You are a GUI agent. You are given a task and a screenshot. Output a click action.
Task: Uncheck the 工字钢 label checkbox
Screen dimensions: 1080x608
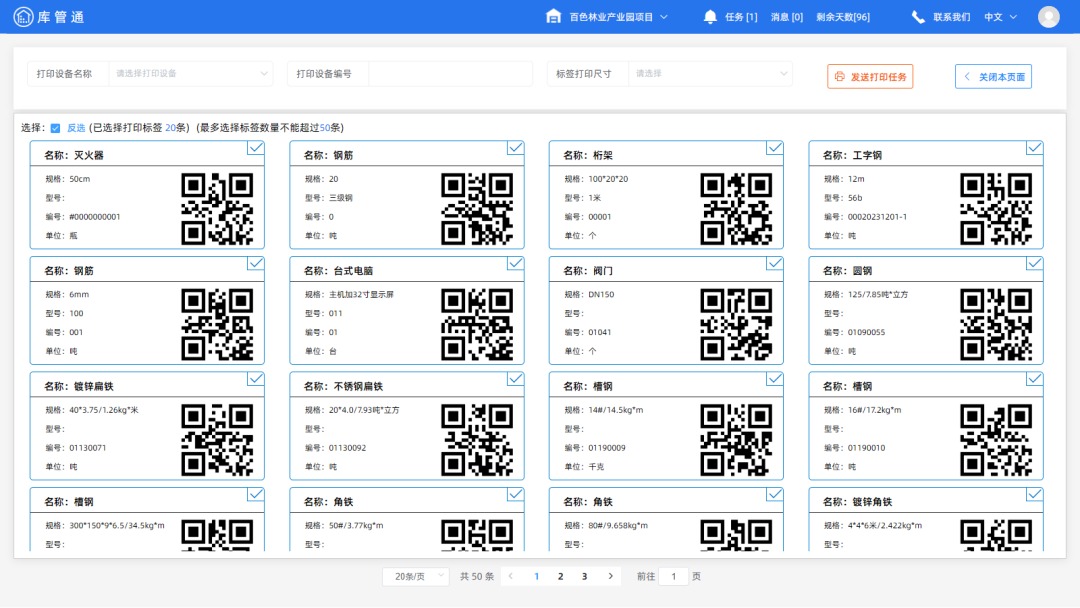pos(1035,148)
